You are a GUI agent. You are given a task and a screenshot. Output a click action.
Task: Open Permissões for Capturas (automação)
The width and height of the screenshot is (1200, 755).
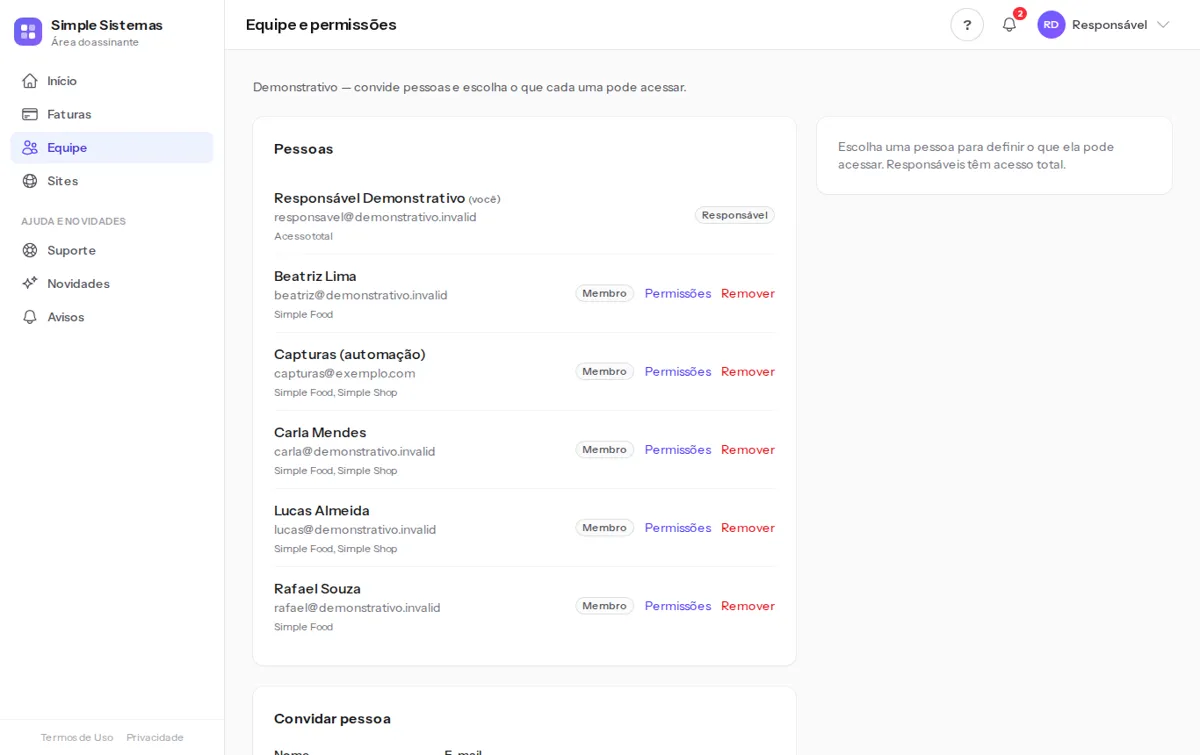click(x=678, y=371)
